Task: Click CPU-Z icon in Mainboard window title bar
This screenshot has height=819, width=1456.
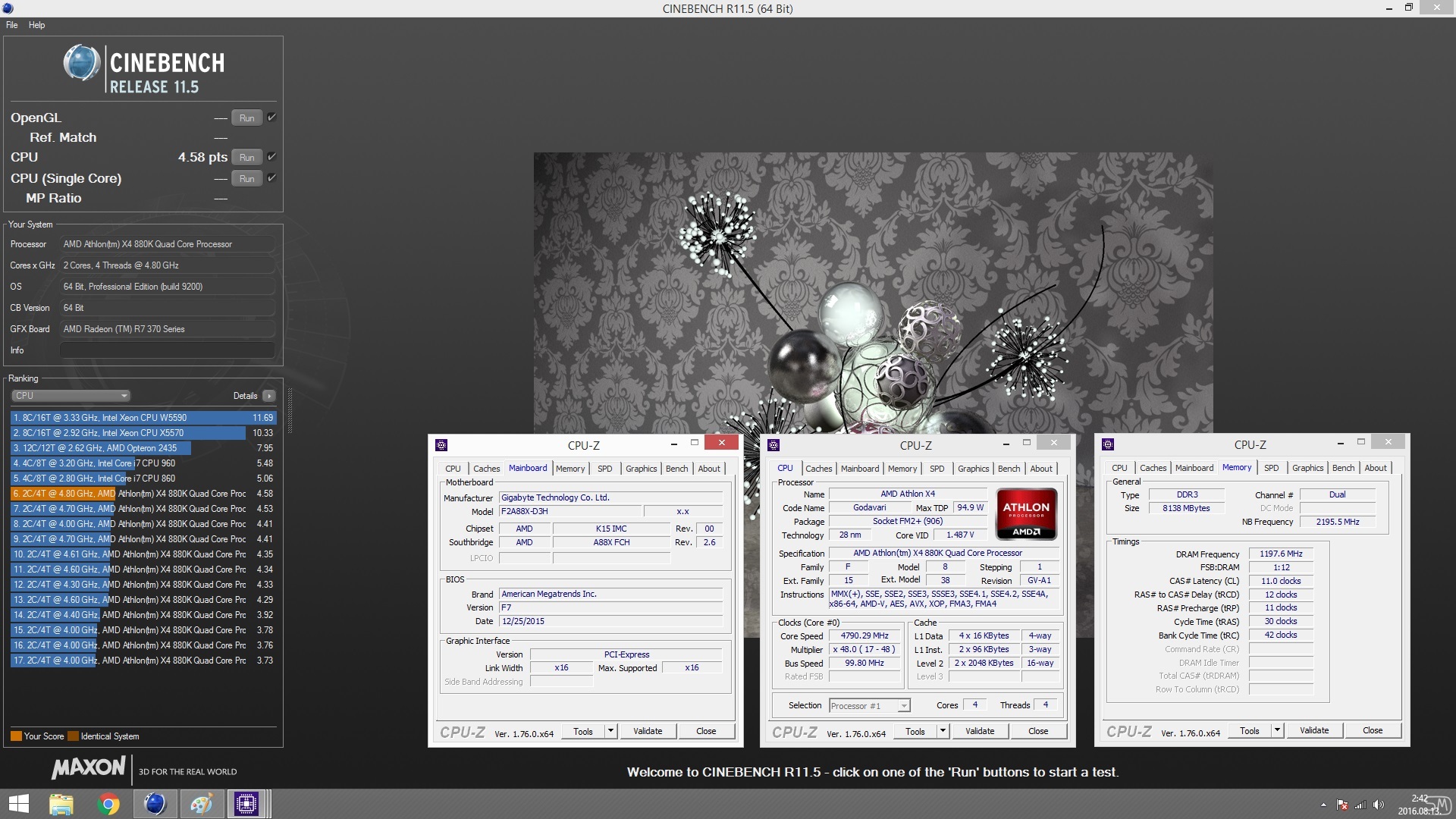Action: tap(441, 445)
